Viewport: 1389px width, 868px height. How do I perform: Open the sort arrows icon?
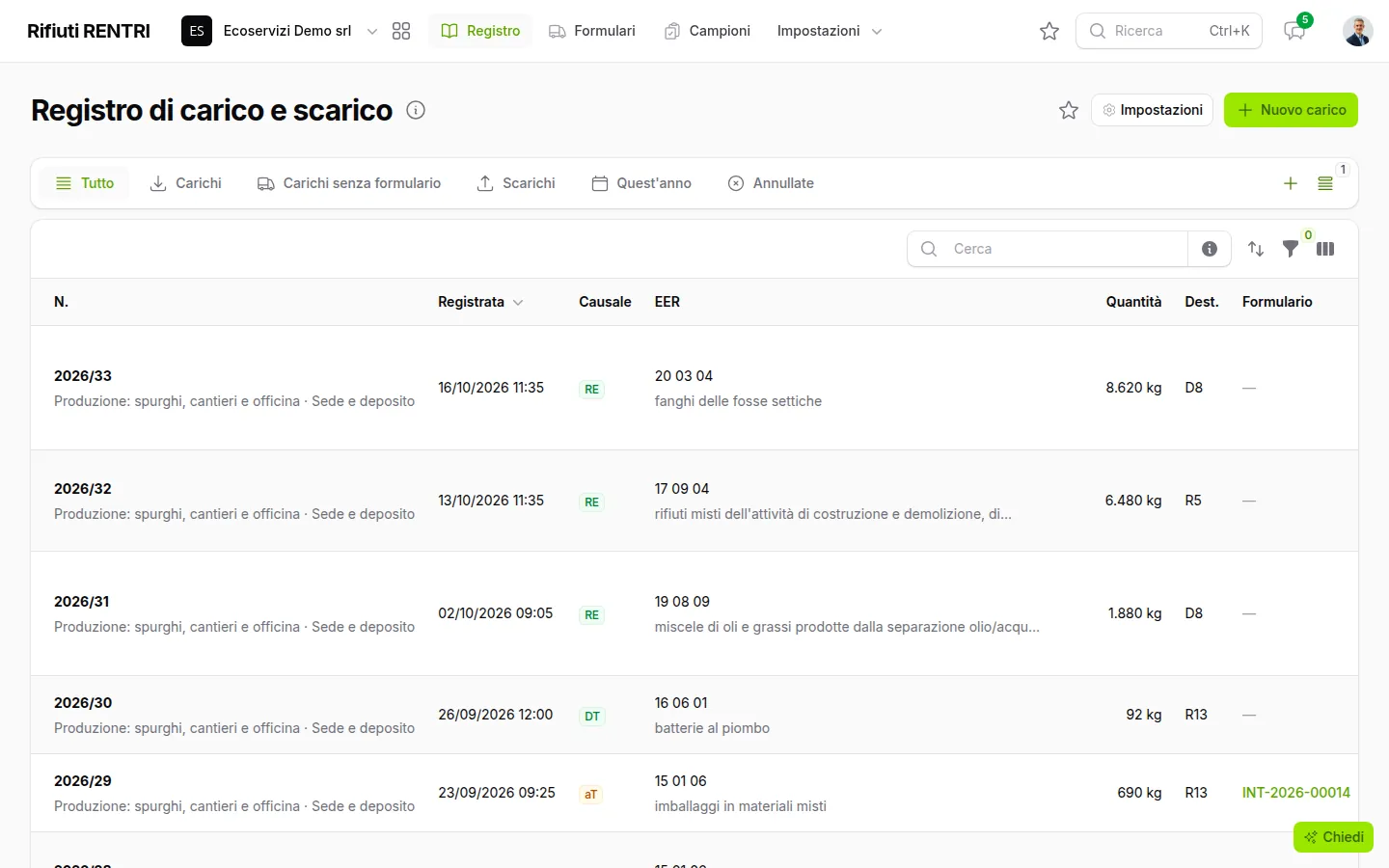(1256, 249)
